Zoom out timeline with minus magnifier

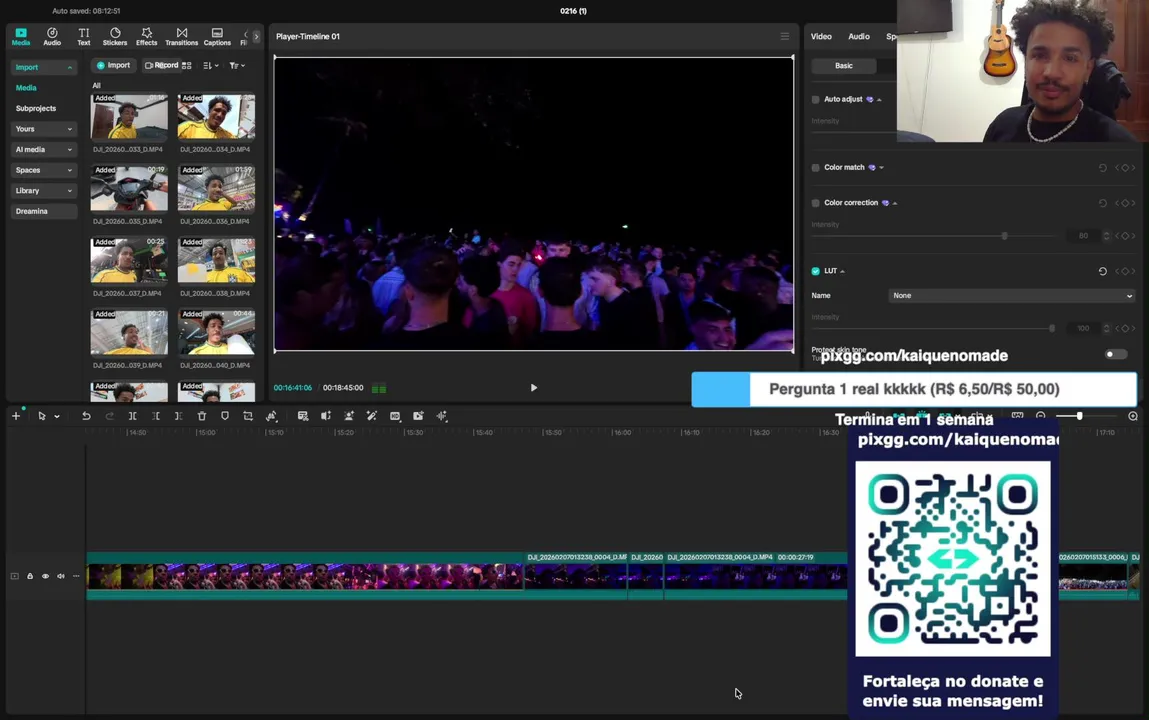[x=1041, y=416]
